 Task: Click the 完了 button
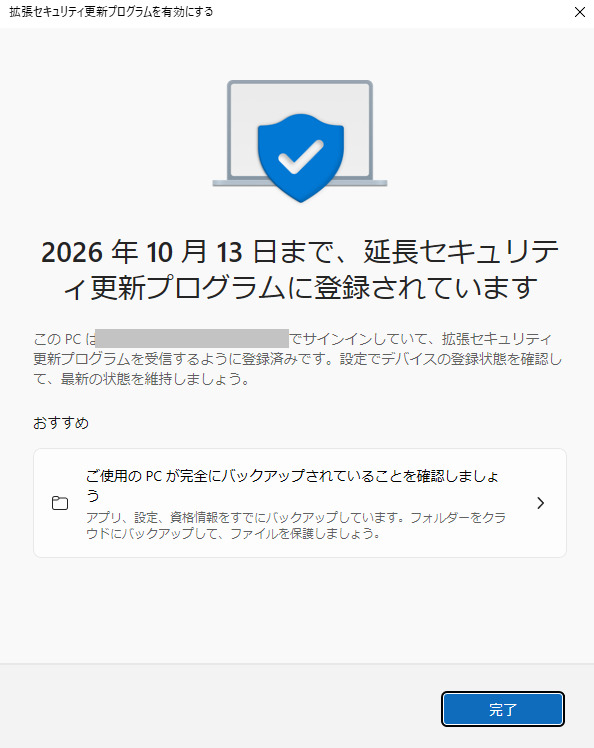pos(502,709)
